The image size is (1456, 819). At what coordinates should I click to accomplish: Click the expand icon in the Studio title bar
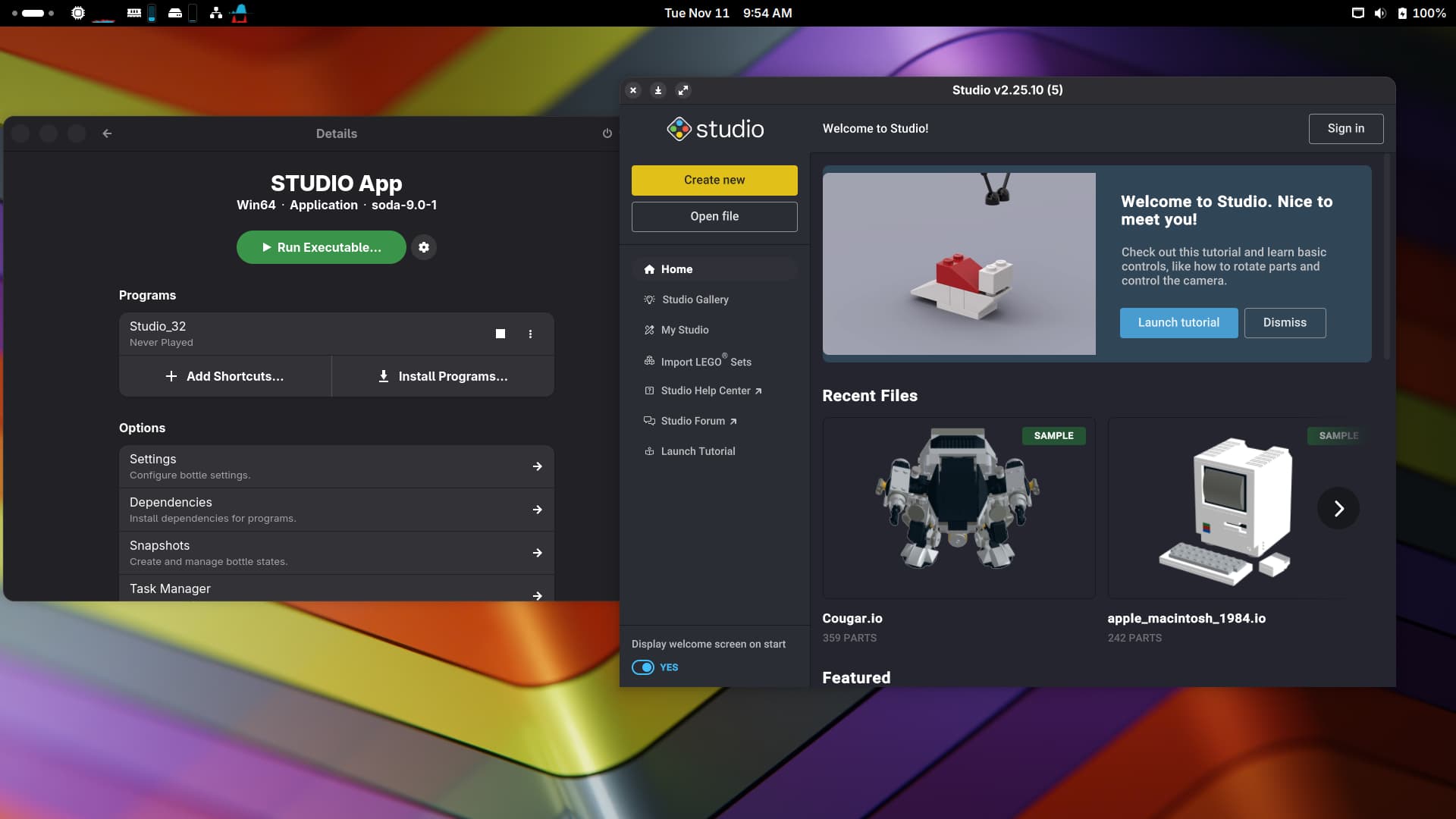(x=683, y=90)
